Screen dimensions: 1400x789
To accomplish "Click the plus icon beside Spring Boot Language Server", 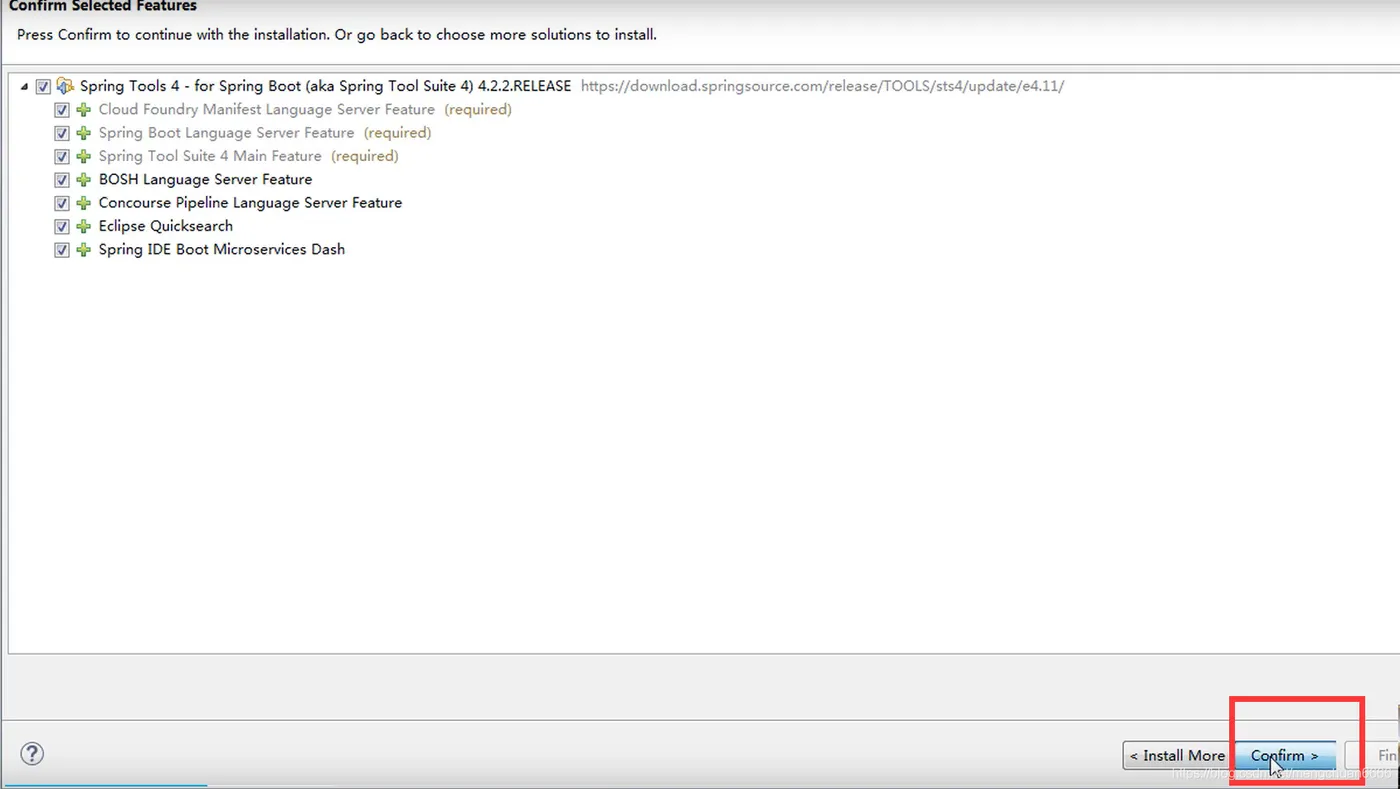I will 83,133.
